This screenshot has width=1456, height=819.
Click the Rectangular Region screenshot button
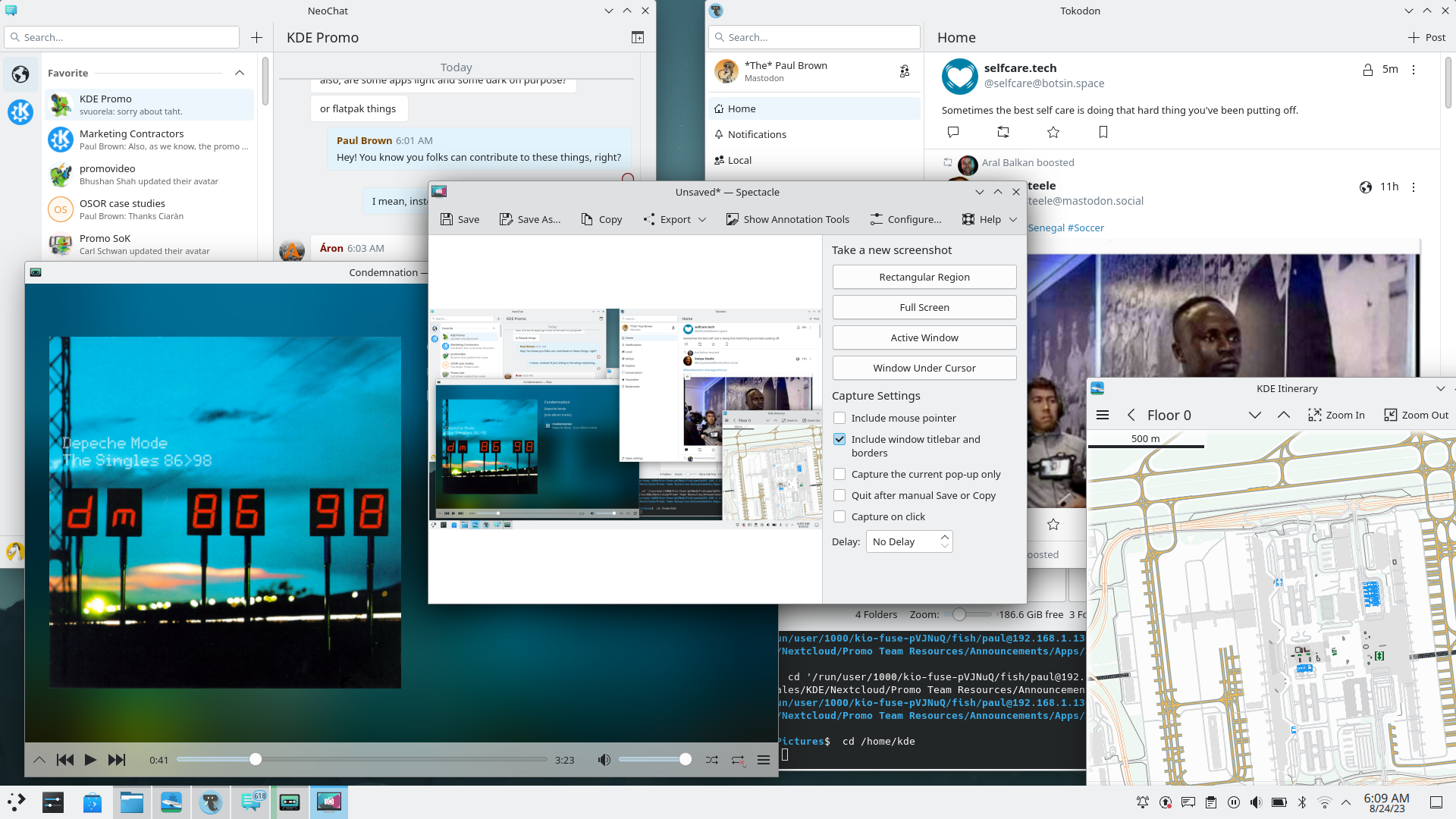click(x=923, y=276)
